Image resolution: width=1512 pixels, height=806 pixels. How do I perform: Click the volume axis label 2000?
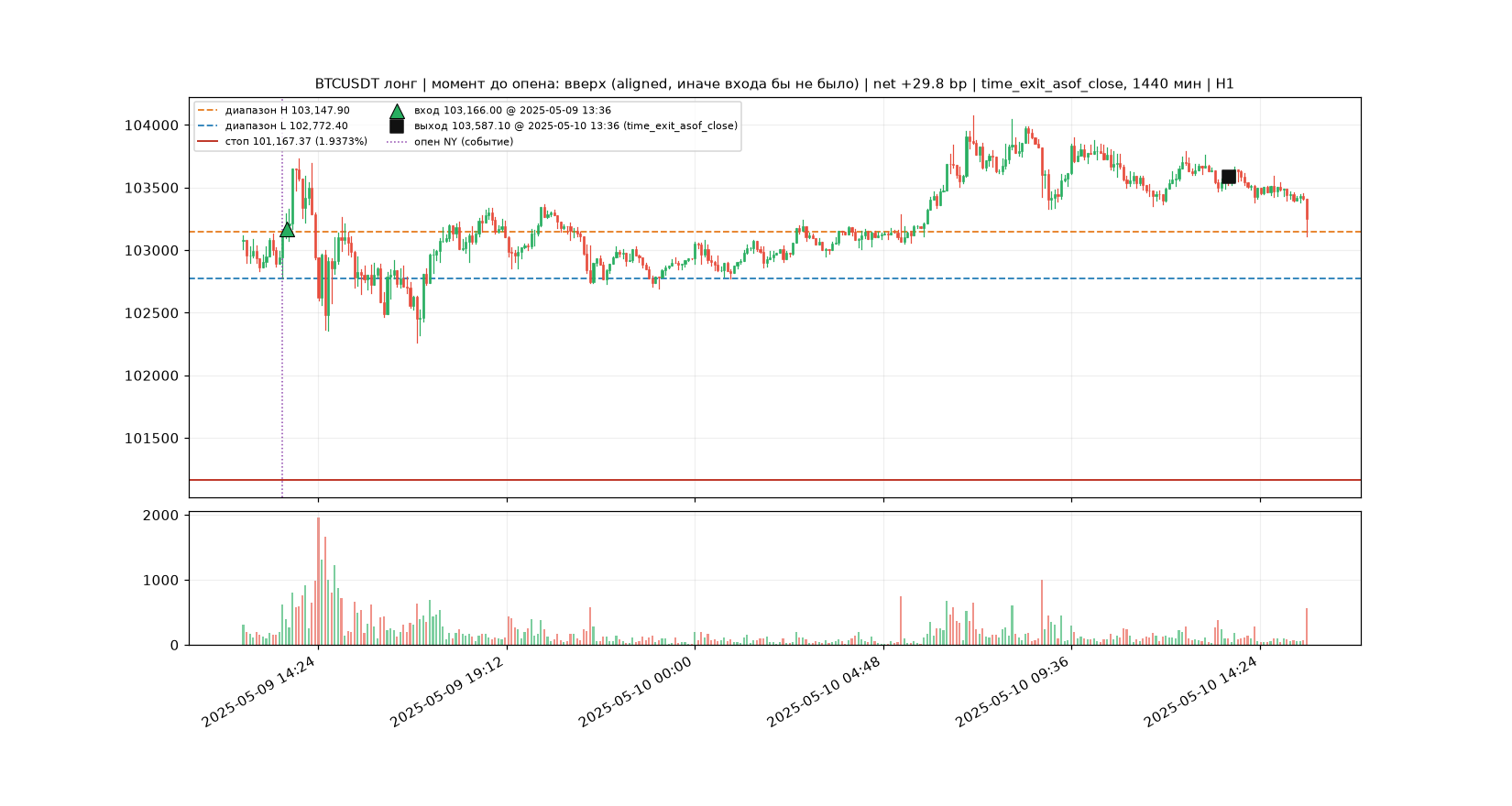(x=161, y=516)
